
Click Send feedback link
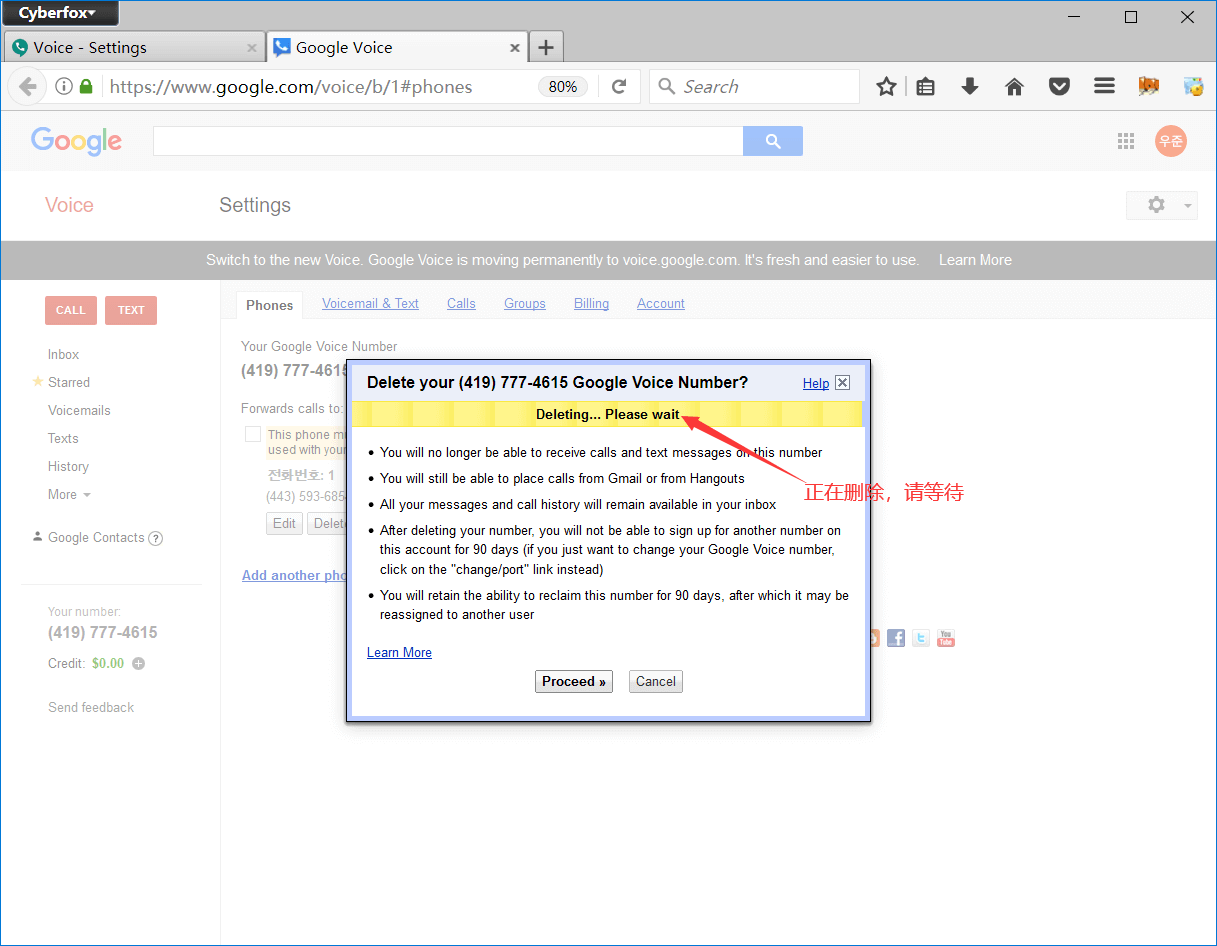pos(91,707)
